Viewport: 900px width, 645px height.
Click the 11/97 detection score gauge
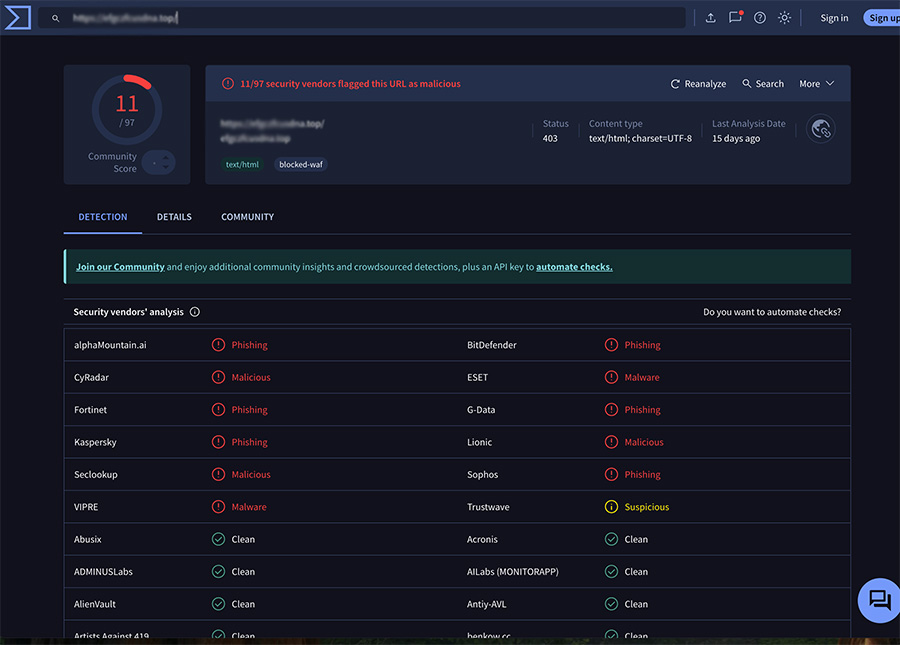point(127,110)
